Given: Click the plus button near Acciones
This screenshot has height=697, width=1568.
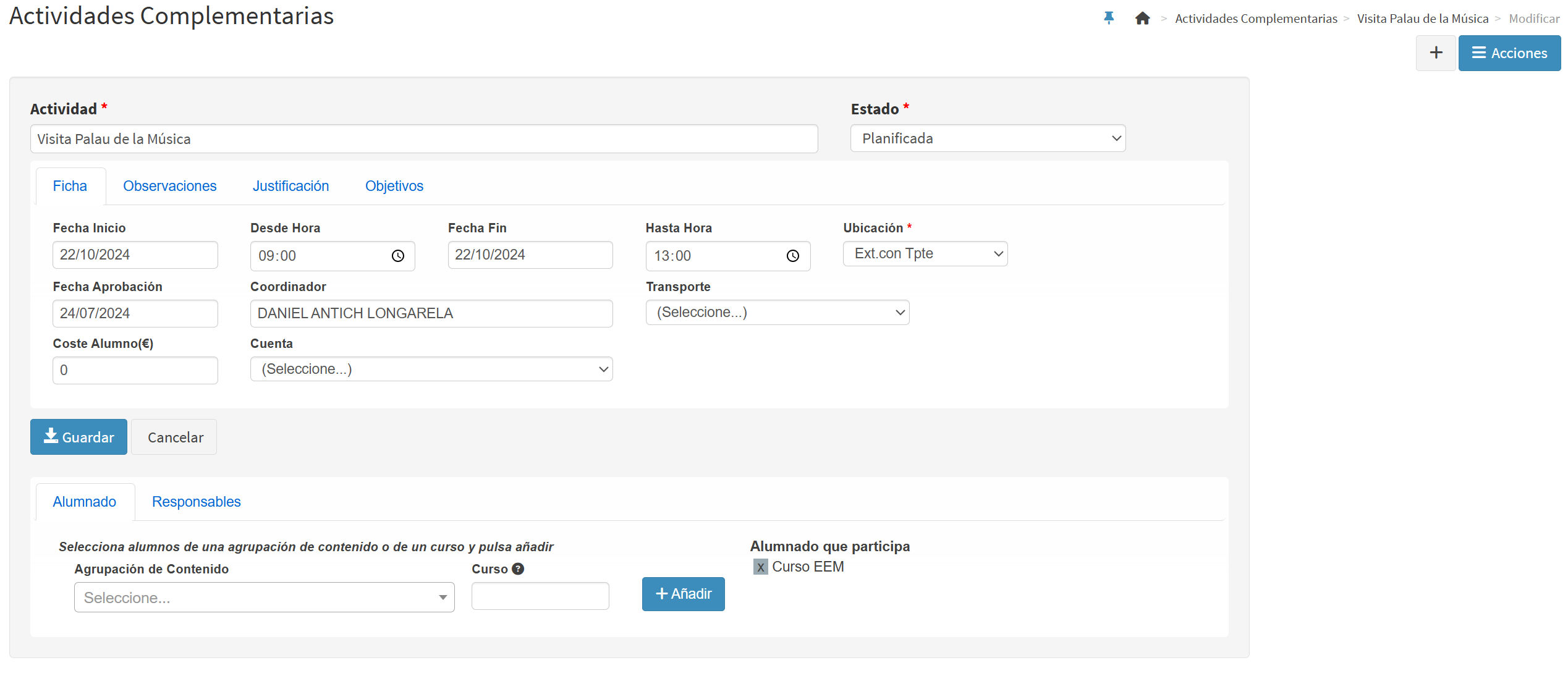Looking at the screenshot, I should click(1435, 53).
